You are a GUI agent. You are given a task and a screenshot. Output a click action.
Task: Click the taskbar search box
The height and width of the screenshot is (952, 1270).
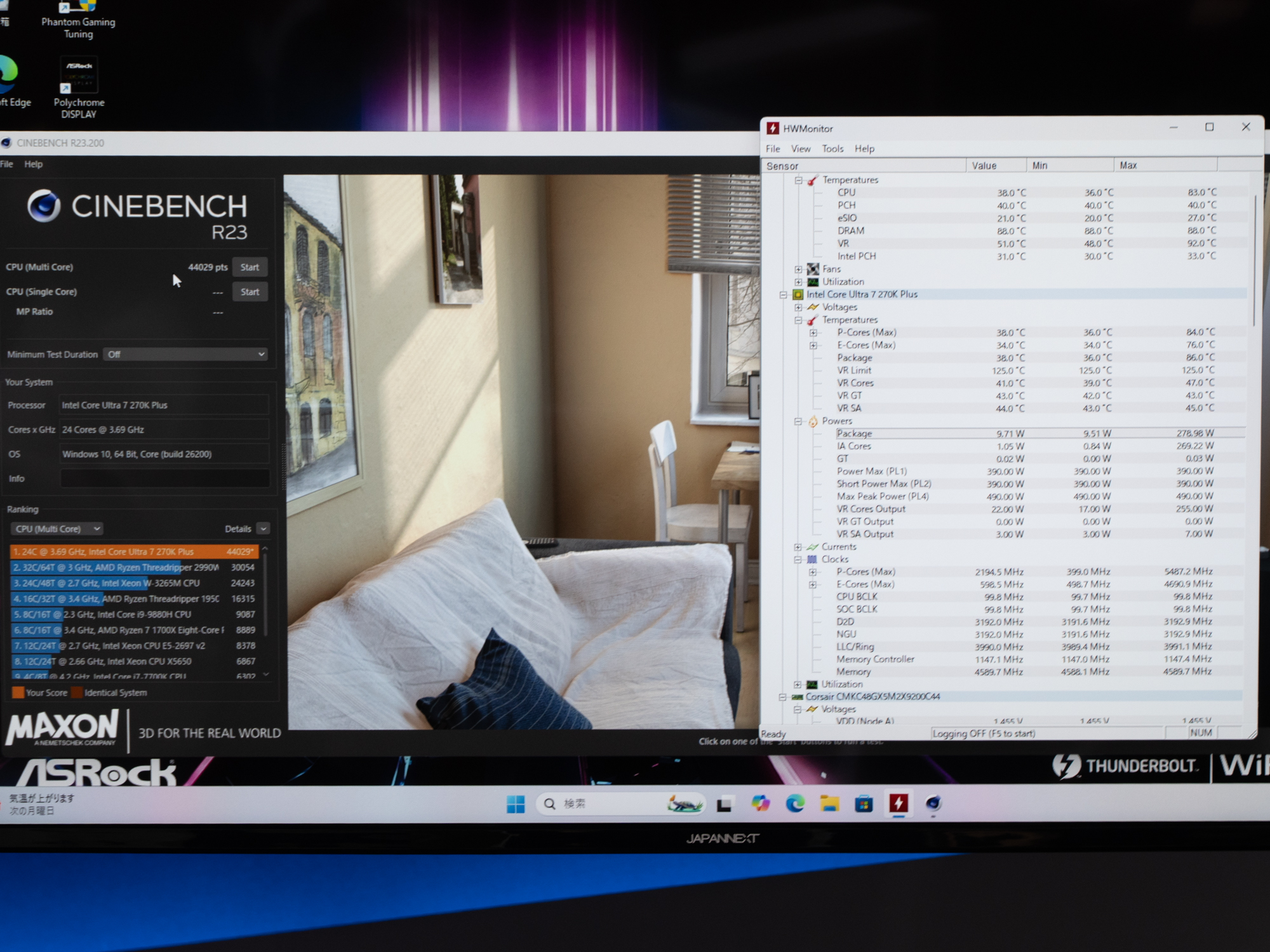point(620,804)
